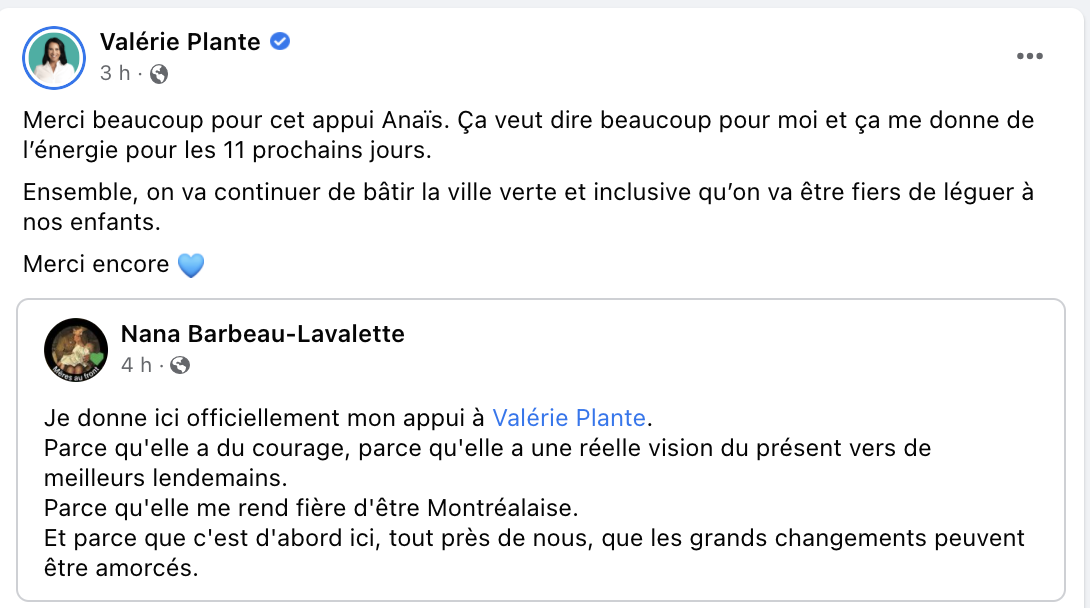The height and width of the screenshot is (608, 1090).
Task: Open Nana Barbeau-Lavalette's round avatar
Action: (76, 350)
